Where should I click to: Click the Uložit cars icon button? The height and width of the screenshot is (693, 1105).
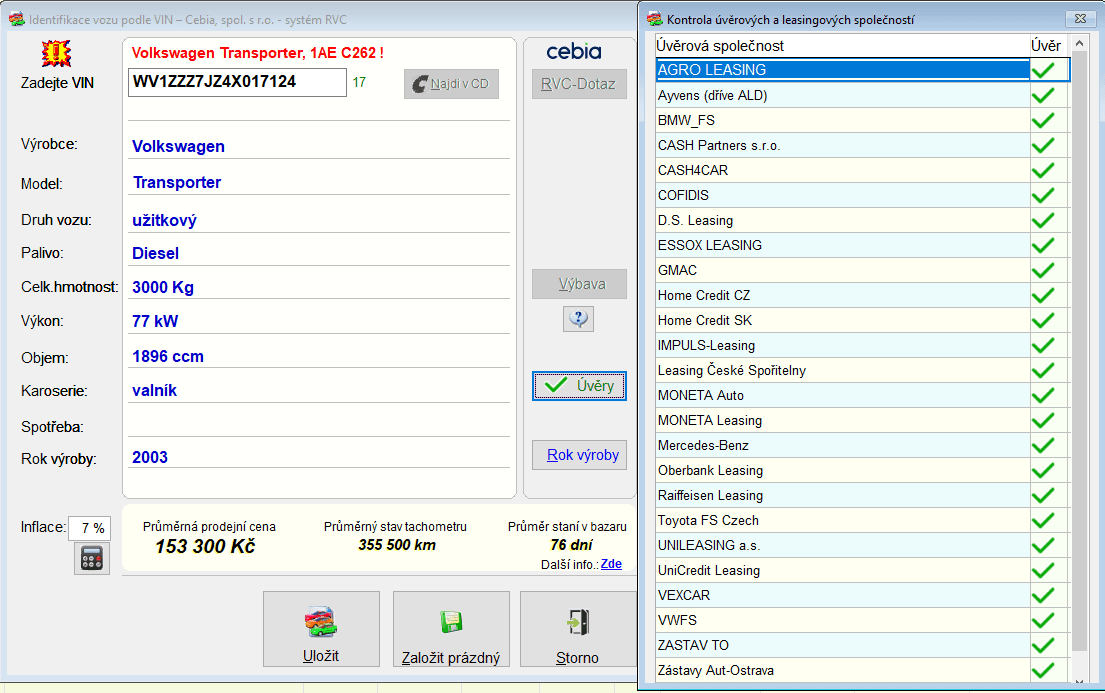[321, 629]
